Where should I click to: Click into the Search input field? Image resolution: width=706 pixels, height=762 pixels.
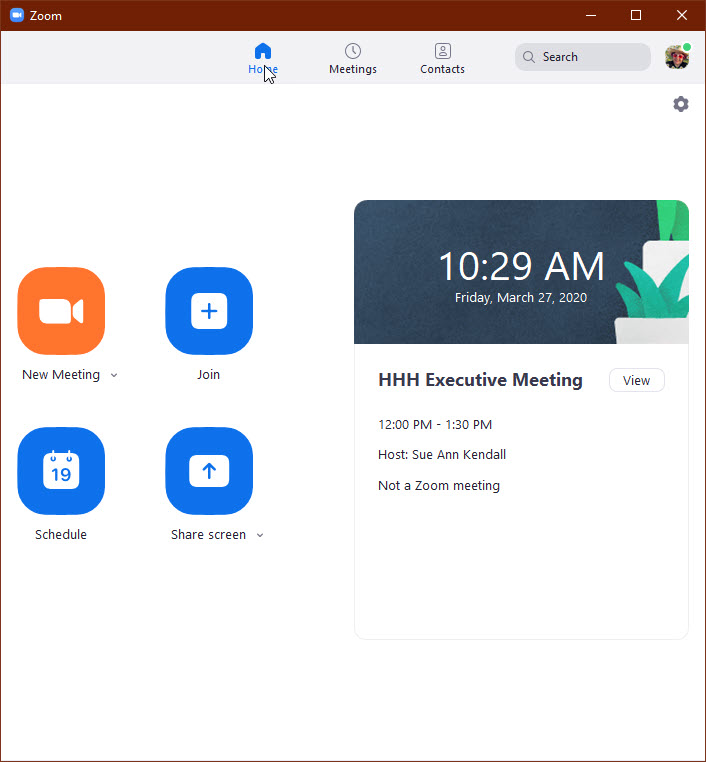(x=592, y=57)
